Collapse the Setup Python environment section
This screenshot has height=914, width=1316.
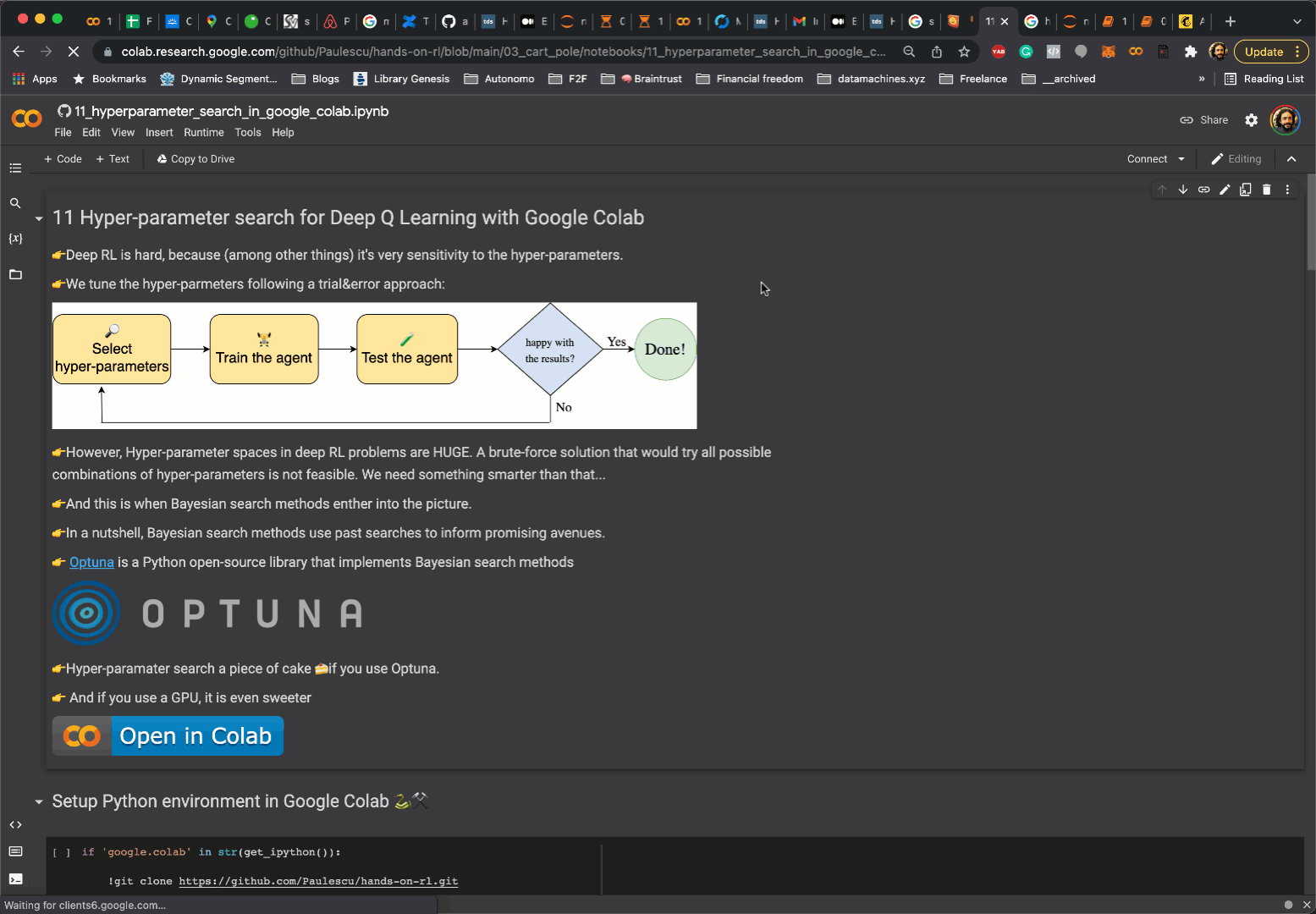tap(39, 801)
